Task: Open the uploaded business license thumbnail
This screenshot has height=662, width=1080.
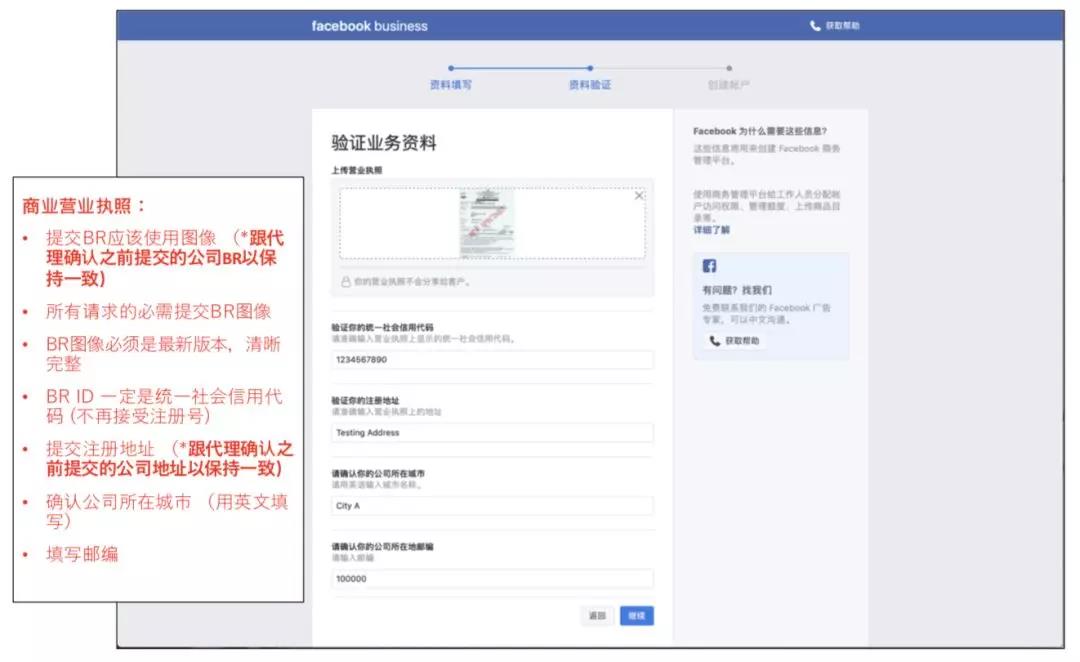Action: [487, 223]
